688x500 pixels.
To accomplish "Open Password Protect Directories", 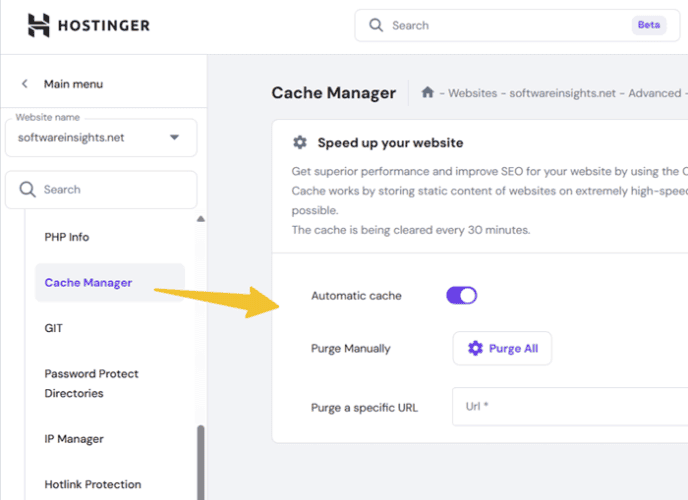I will [x=91, y=383].
